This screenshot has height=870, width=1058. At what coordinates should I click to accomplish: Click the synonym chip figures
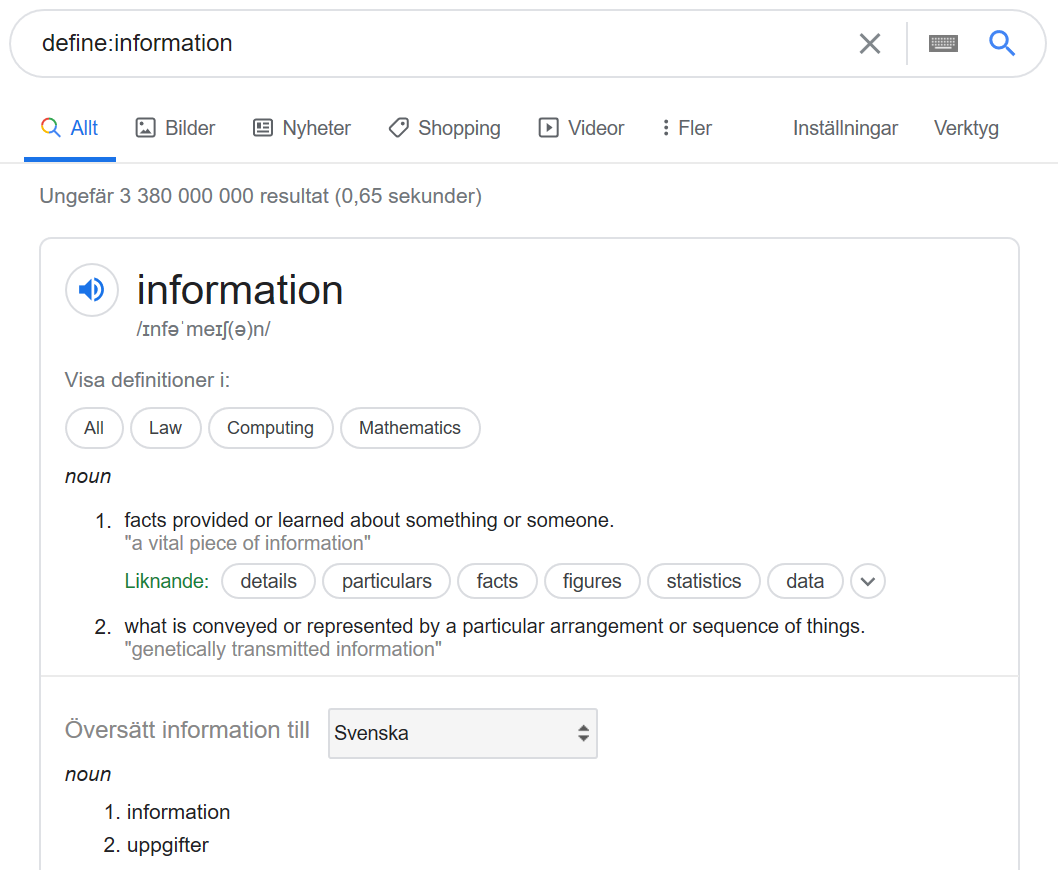[x=592, y=581]
